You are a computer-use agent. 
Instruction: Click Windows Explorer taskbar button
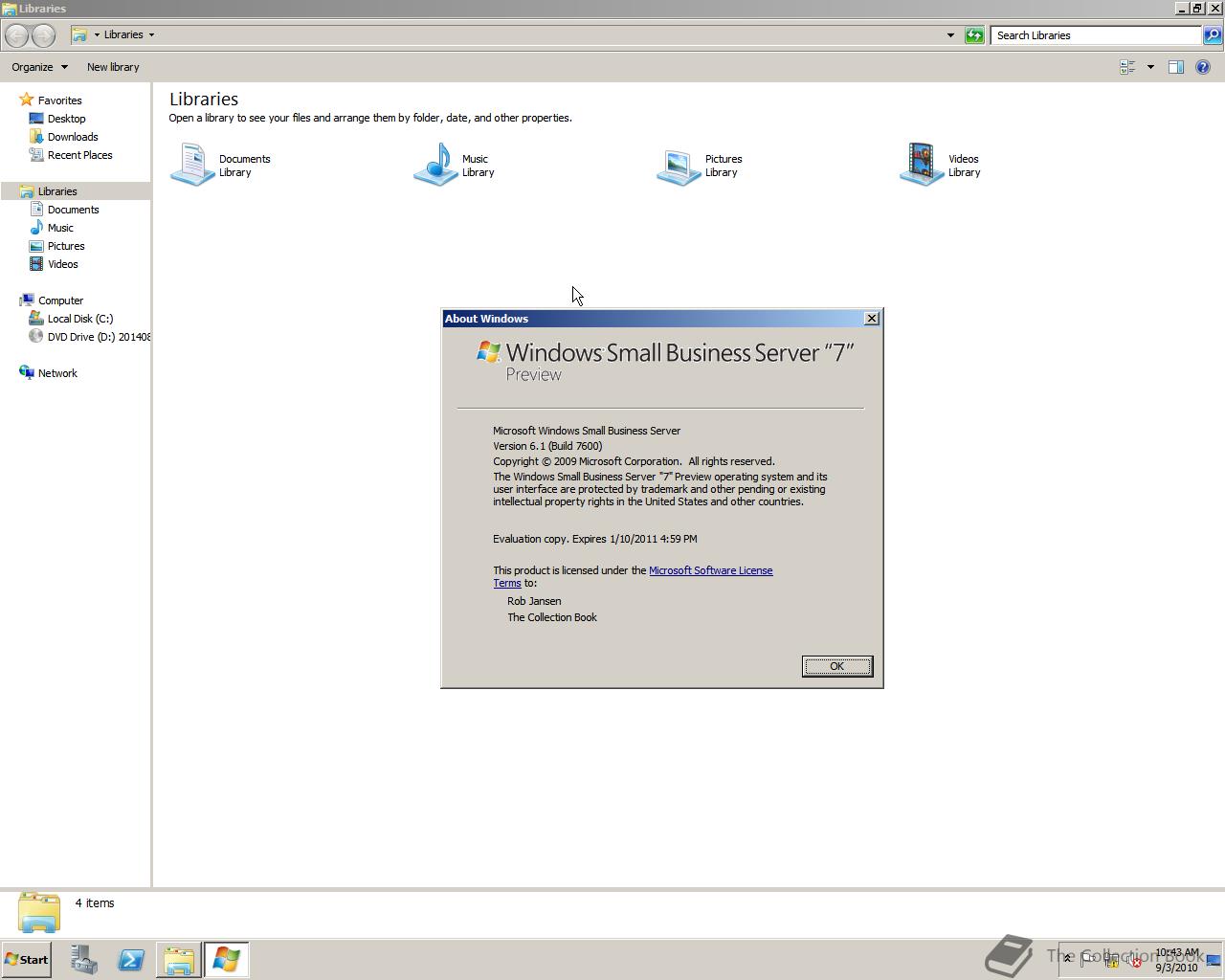(178, 960)
